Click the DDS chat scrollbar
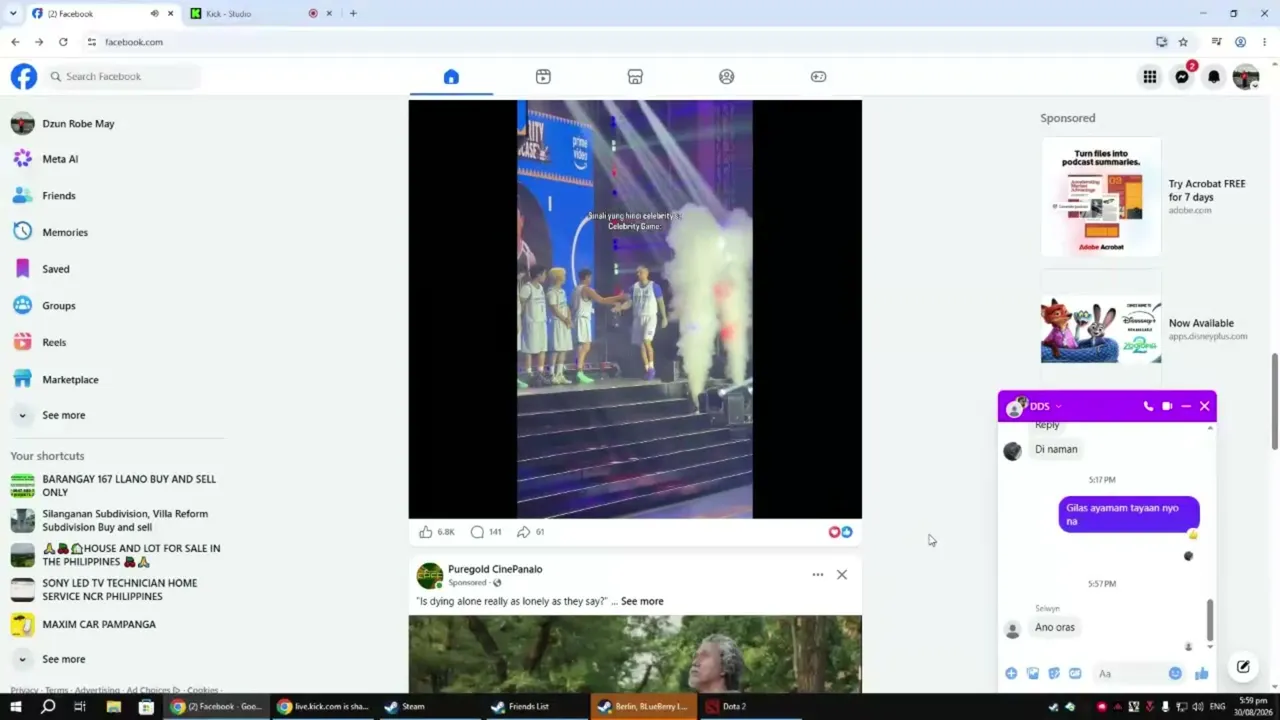This screenshot has height=720, width=1280. click(1210, 620)
